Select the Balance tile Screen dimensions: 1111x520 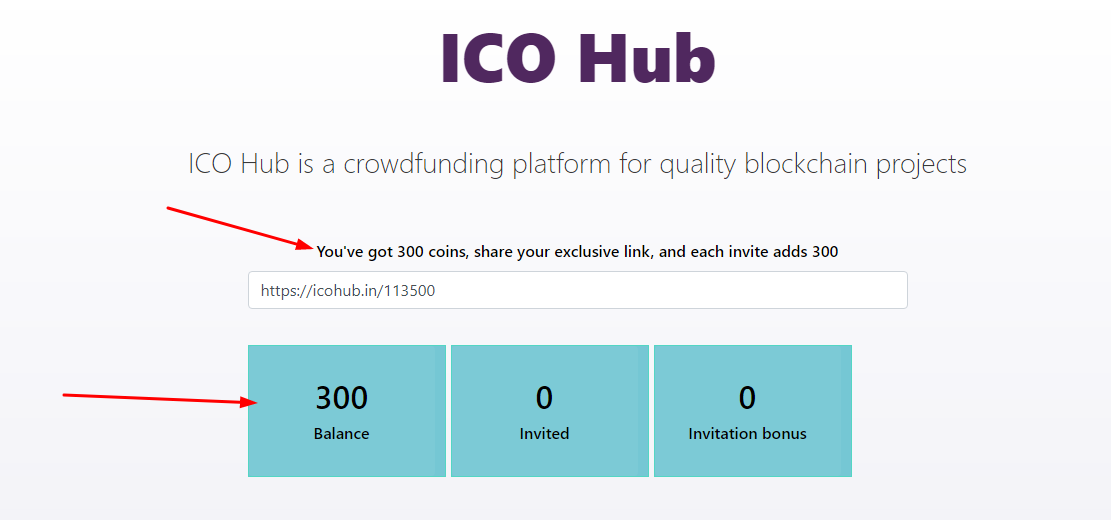(347, 411)
